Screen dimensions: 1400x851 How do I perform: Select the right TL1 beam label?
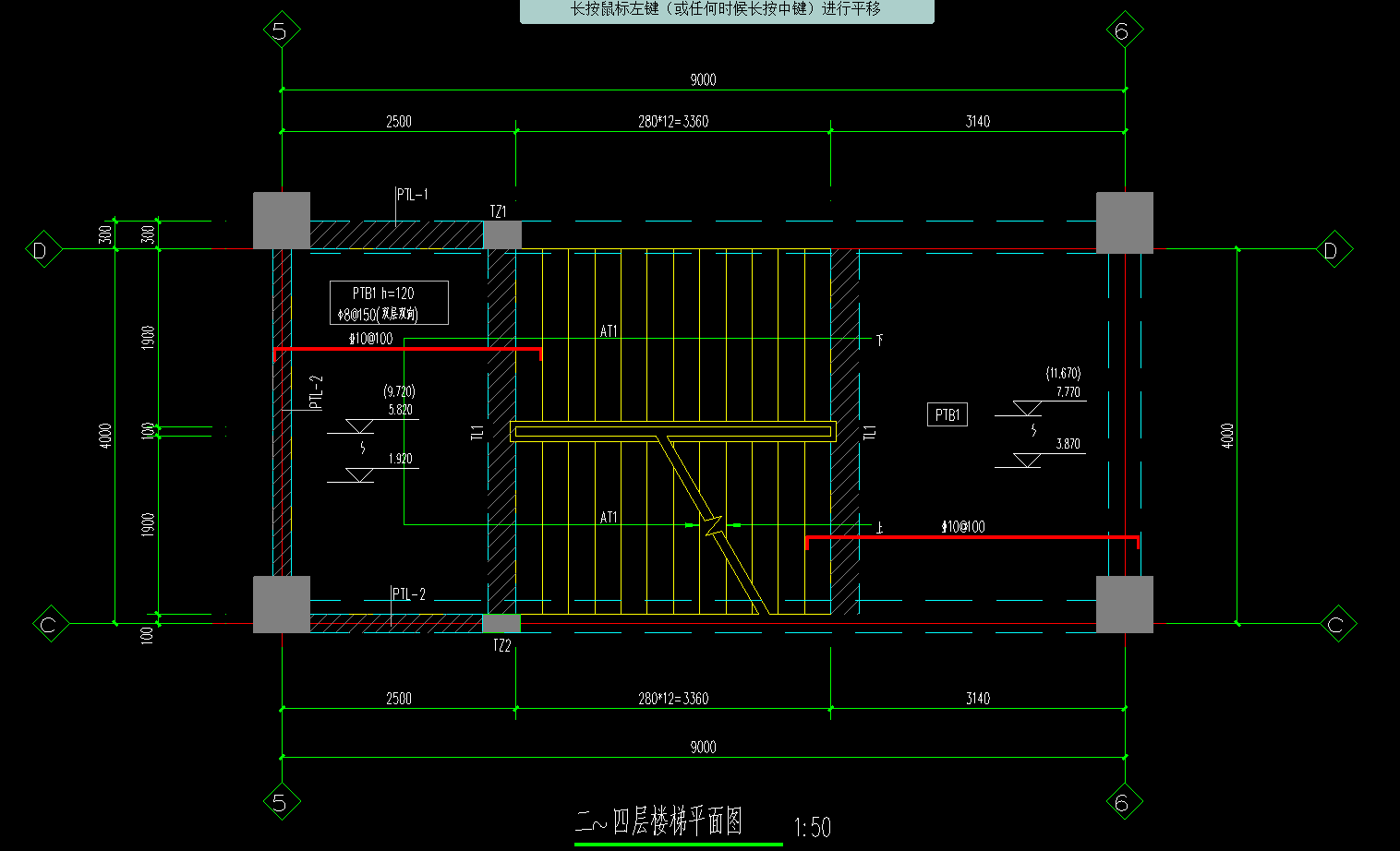[x=869, y=432]
